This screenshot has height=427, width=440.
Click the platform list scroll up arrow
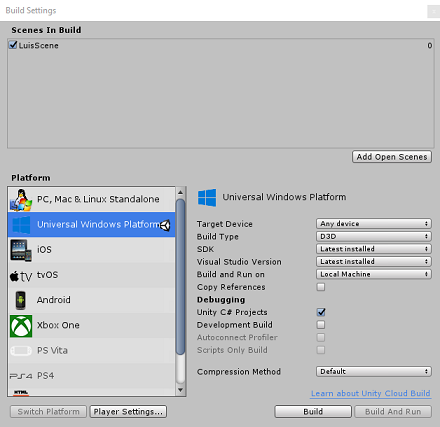click(x=180, y=192)
